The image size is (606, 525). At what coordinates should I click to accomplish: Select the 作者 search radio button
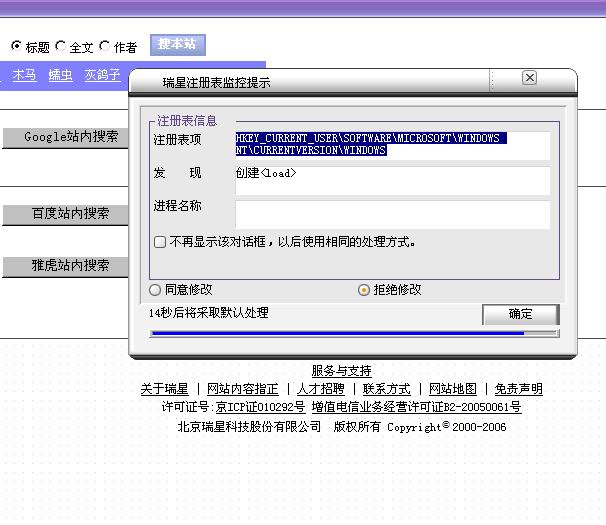[x=105, y=46]
